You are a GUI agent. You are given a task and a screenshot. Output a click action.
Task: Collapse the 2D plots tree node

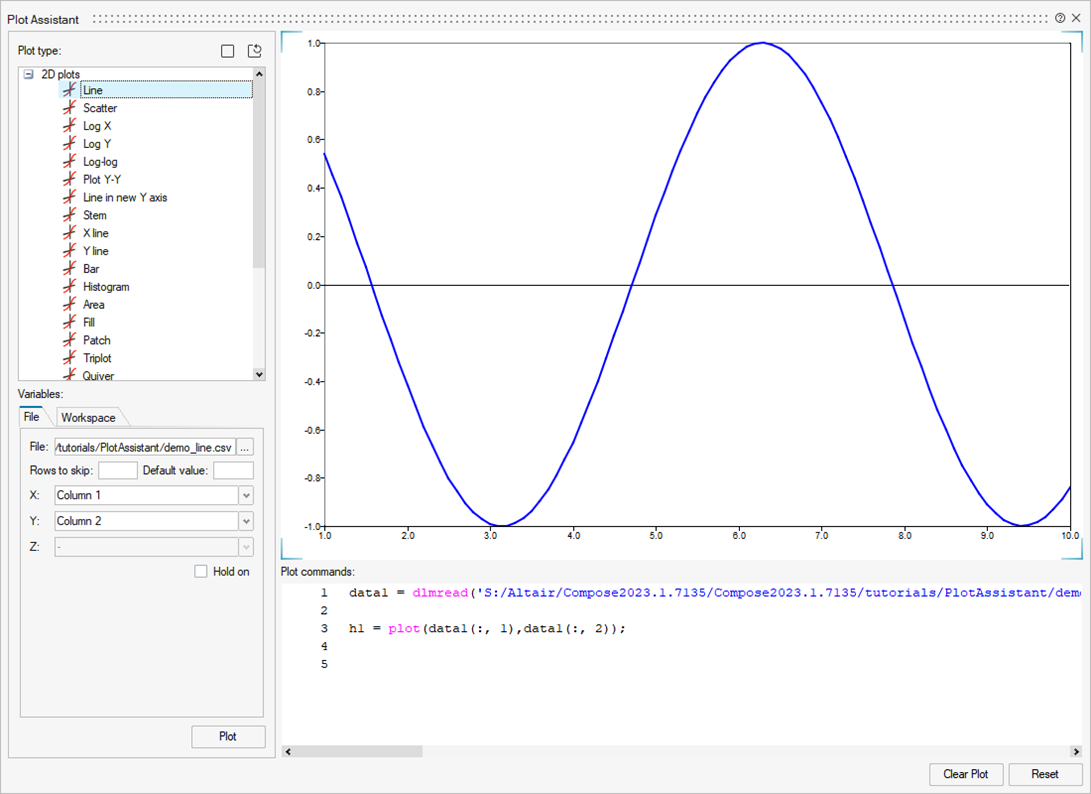pos(29,74)
